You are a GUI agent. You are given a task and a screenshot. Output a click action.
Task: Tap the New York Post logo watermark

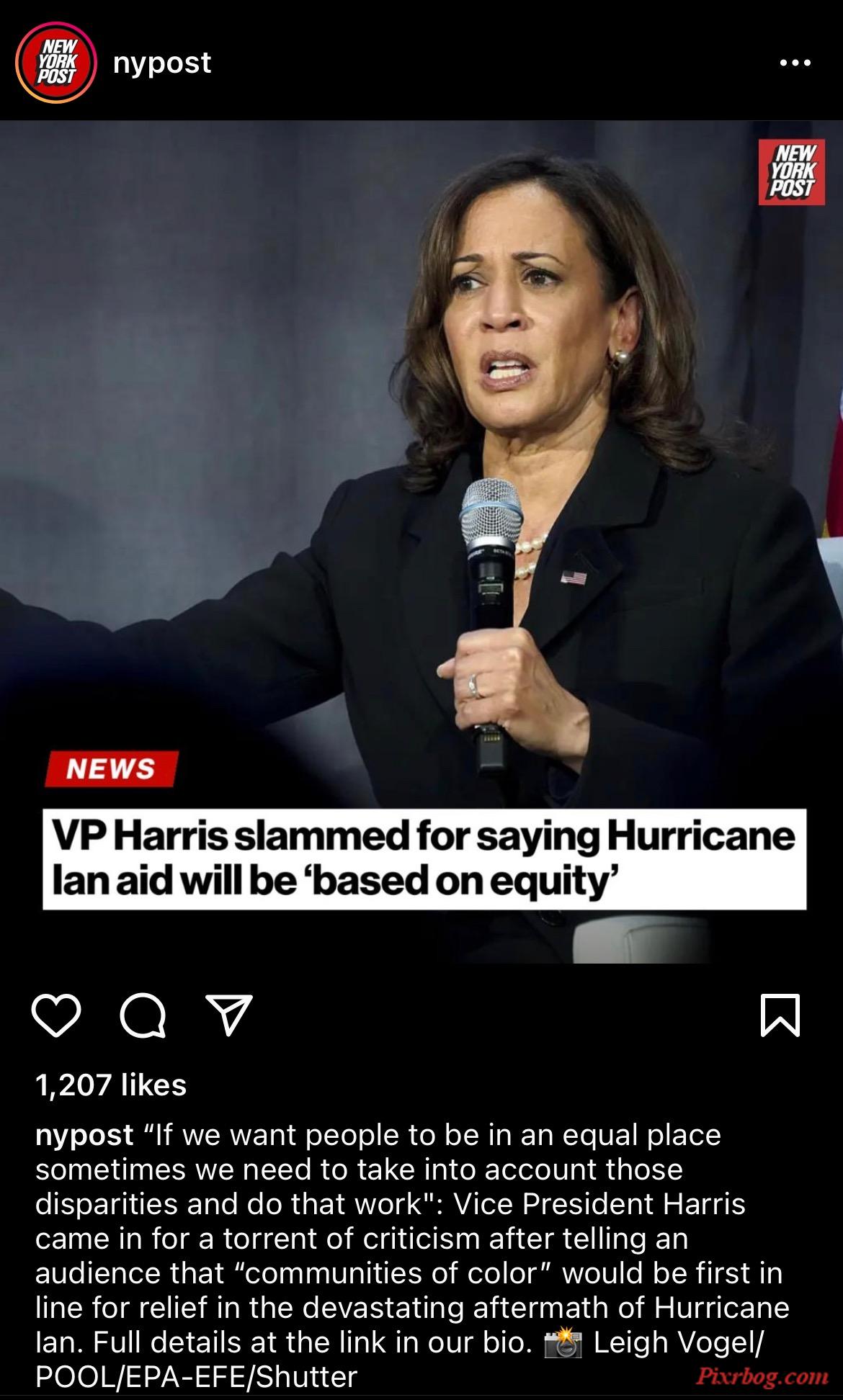click(x=791, y=171)
